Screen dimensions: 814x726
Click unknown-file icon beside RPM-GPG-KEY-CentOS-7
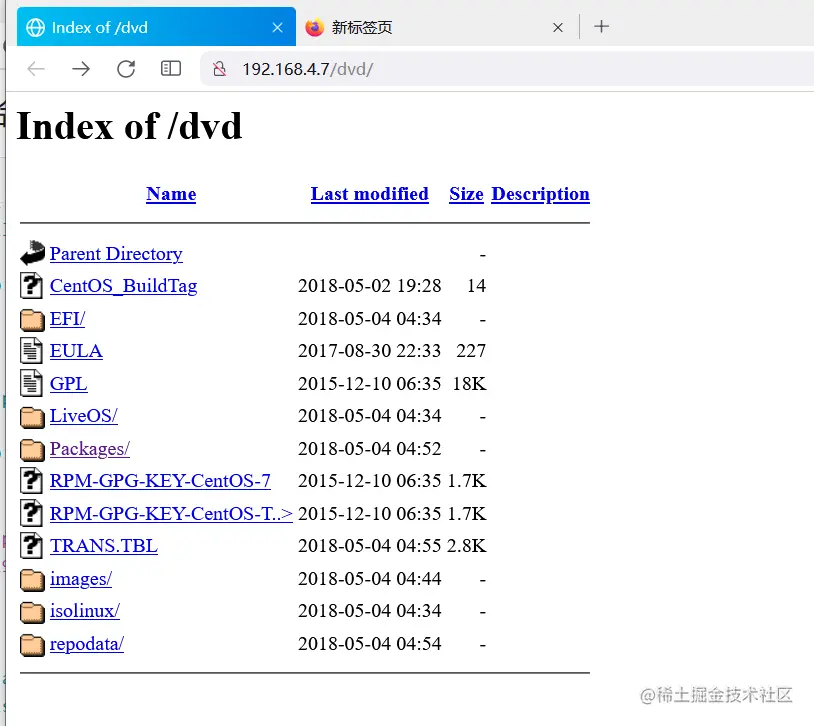tap(32, 480)
